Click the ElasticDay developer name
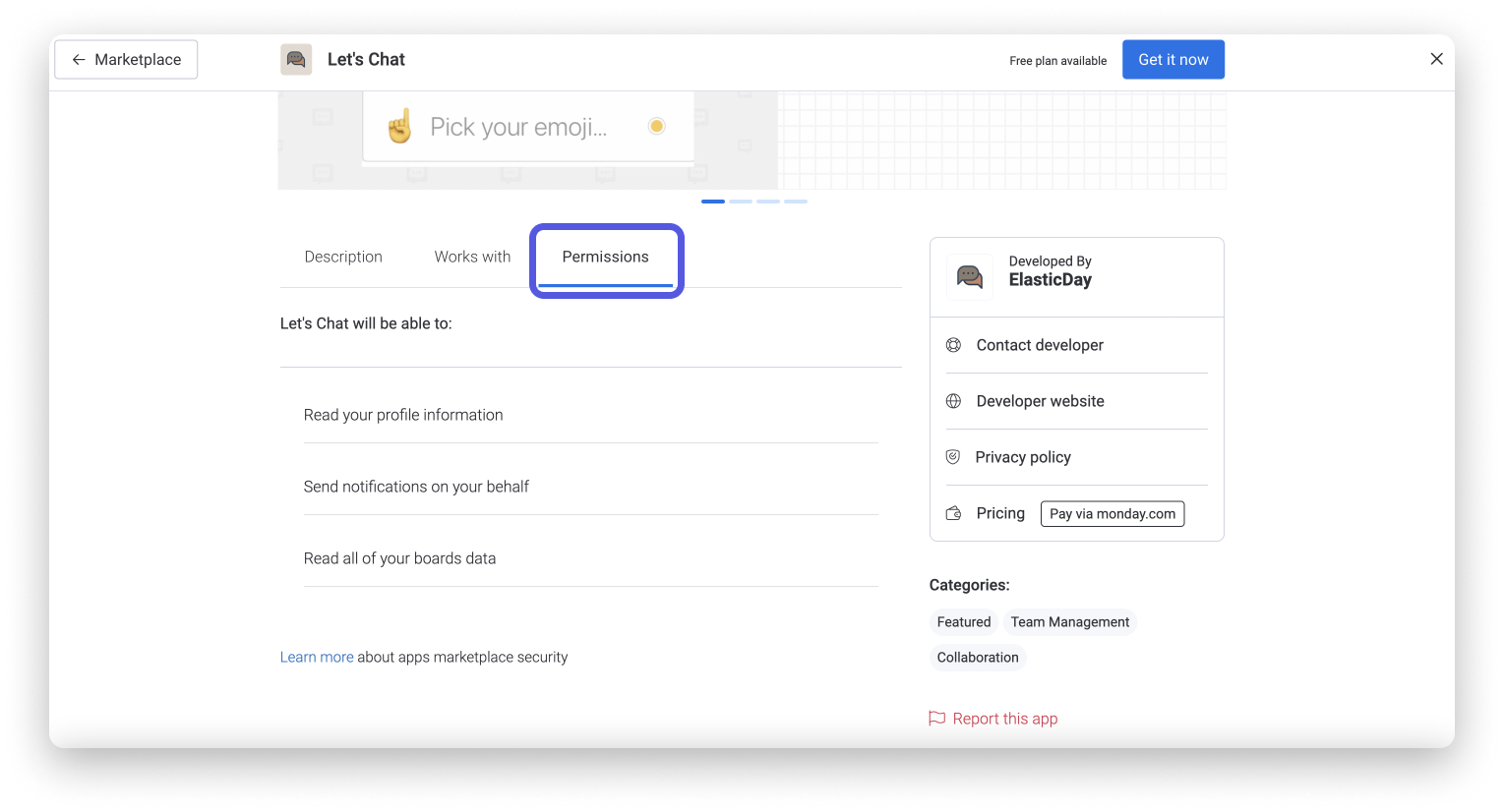 1051,280
